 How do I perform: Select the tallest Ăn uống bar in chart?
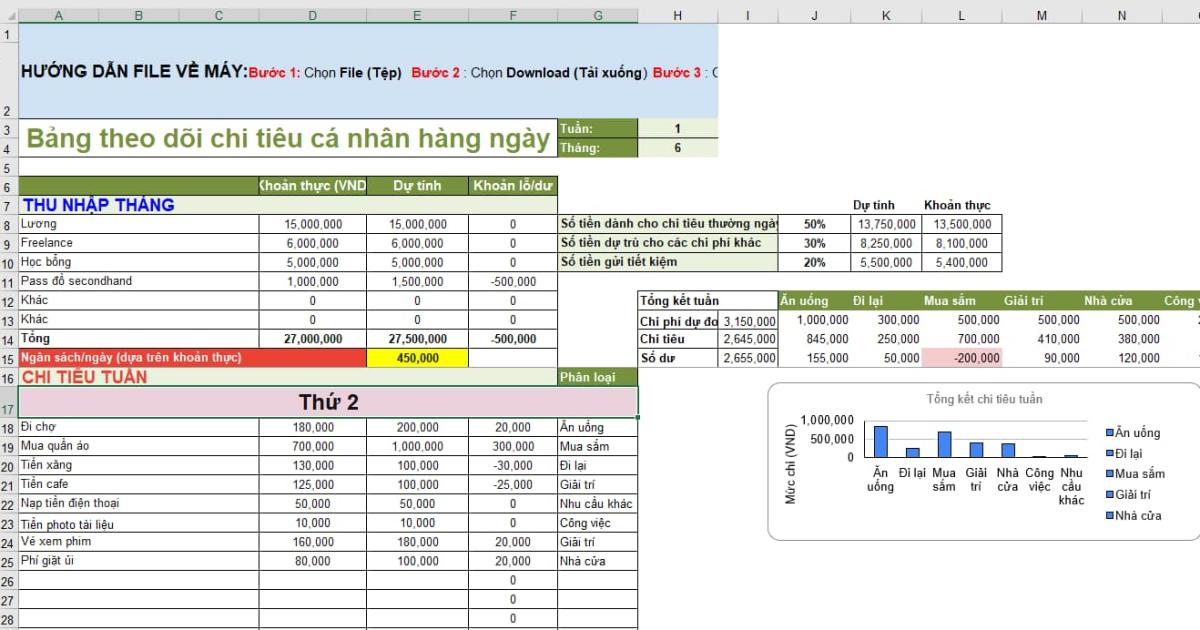(881, 440)
